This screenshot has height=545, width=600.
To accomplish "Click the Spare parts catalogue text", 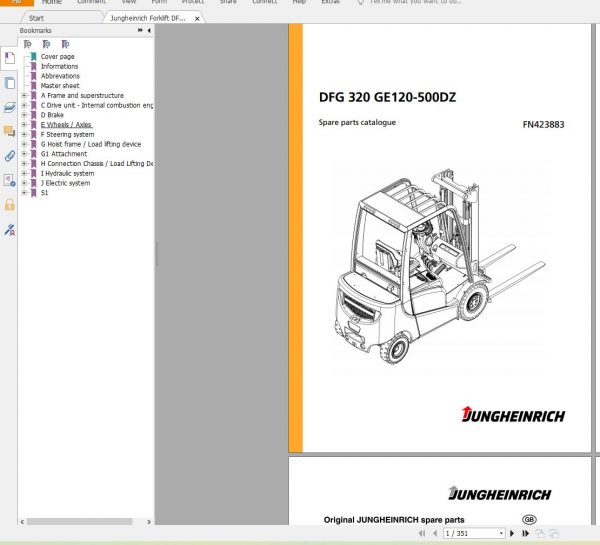I will point(357,122).
